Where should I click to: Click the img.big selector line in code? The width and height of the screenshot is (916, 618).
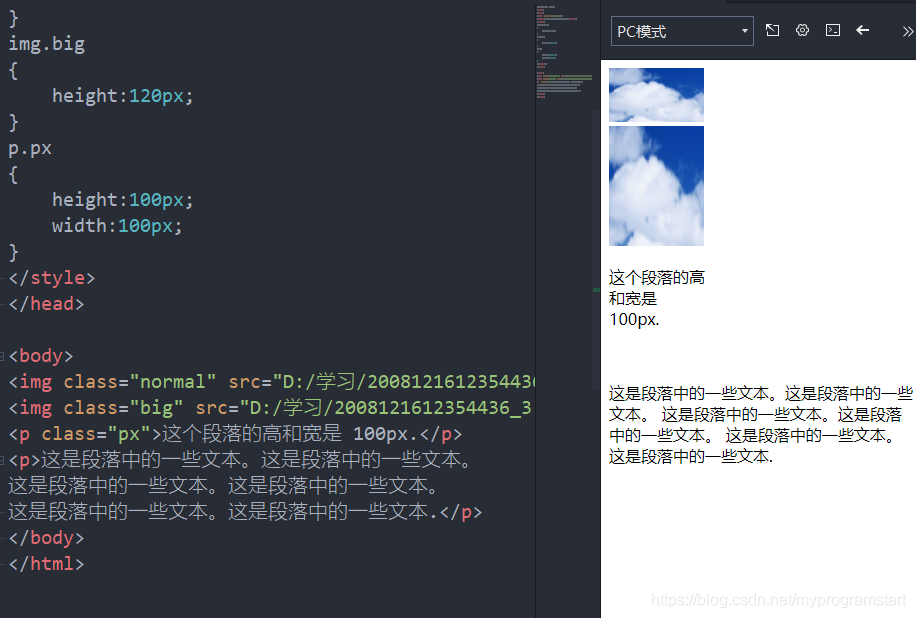coord(47,44)
